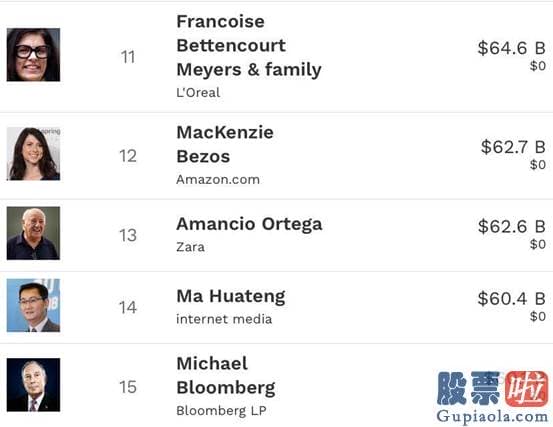This screenshot has width=553, height=427.
Task: Click the $60.4 B net worth figure
Action: [511, 299]
